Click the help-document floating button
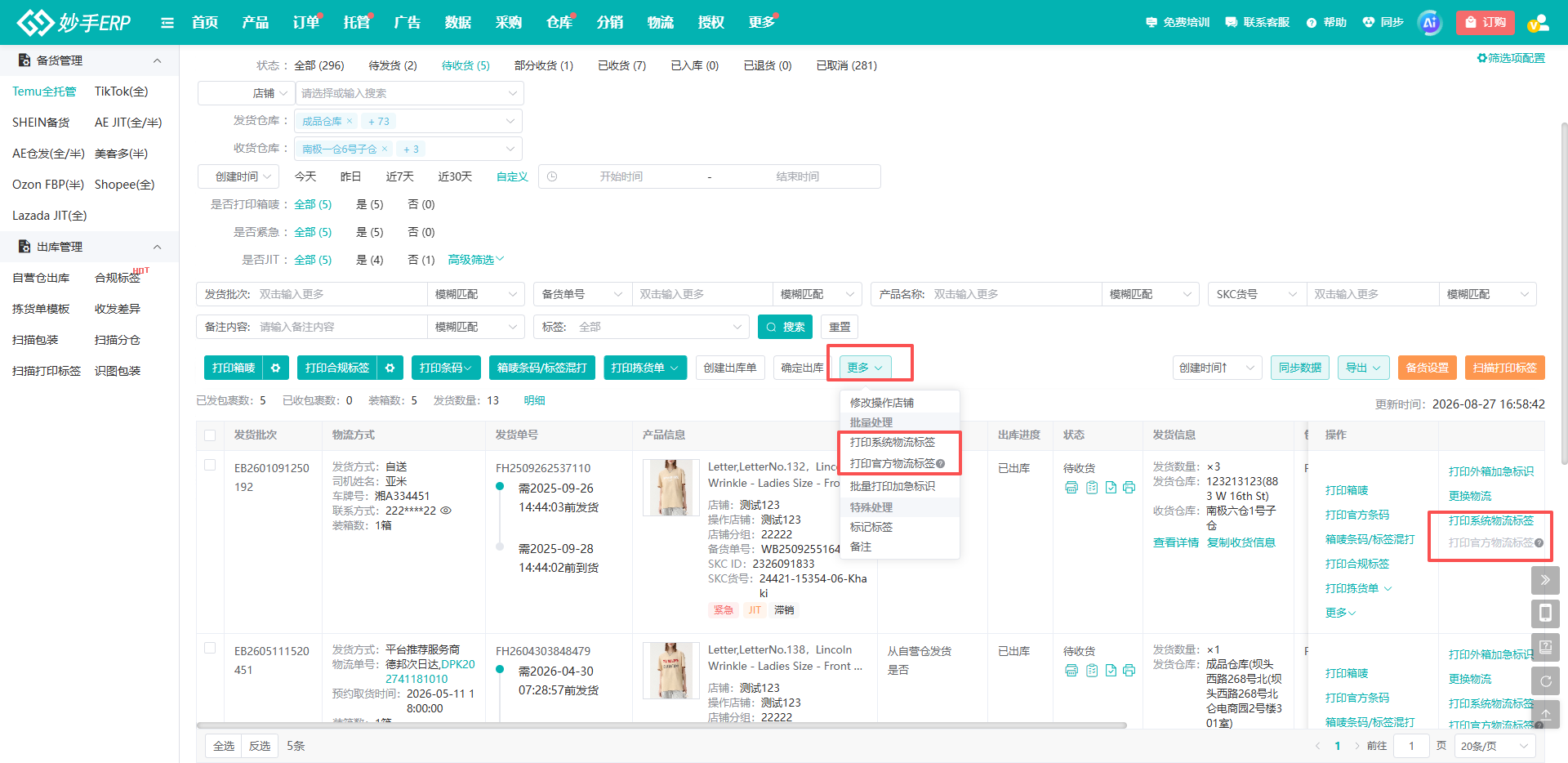 point(1545,647)
